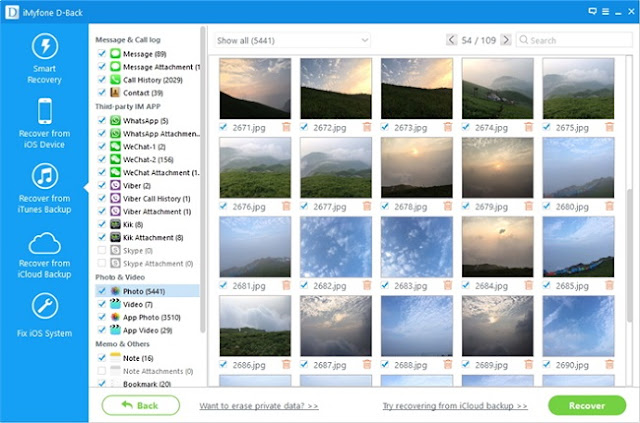Uncheck the Message (89) checkbox
Screen dimensions: 640x423
coord(102,53)
